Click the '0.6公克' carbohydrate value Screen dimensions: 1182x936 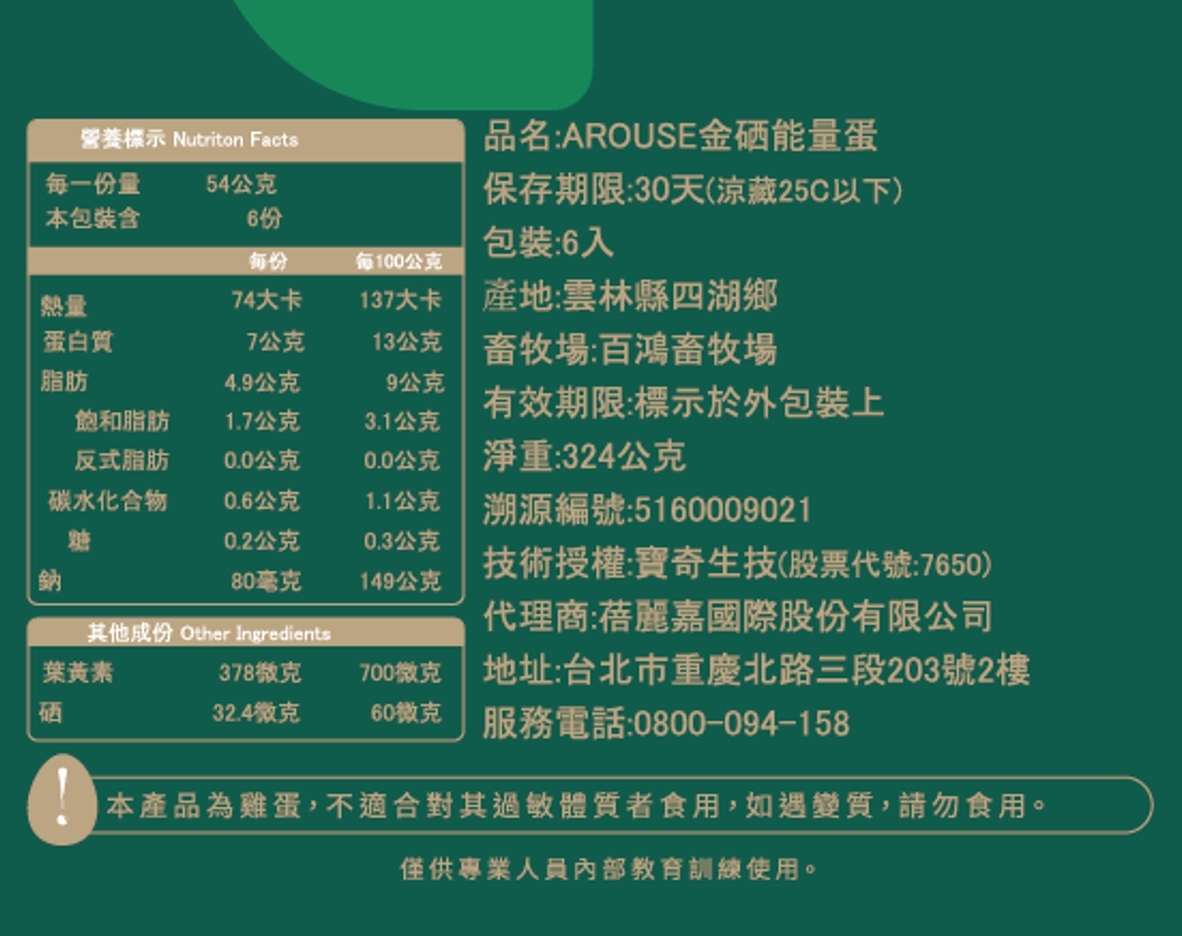click(x=262, y=500)
